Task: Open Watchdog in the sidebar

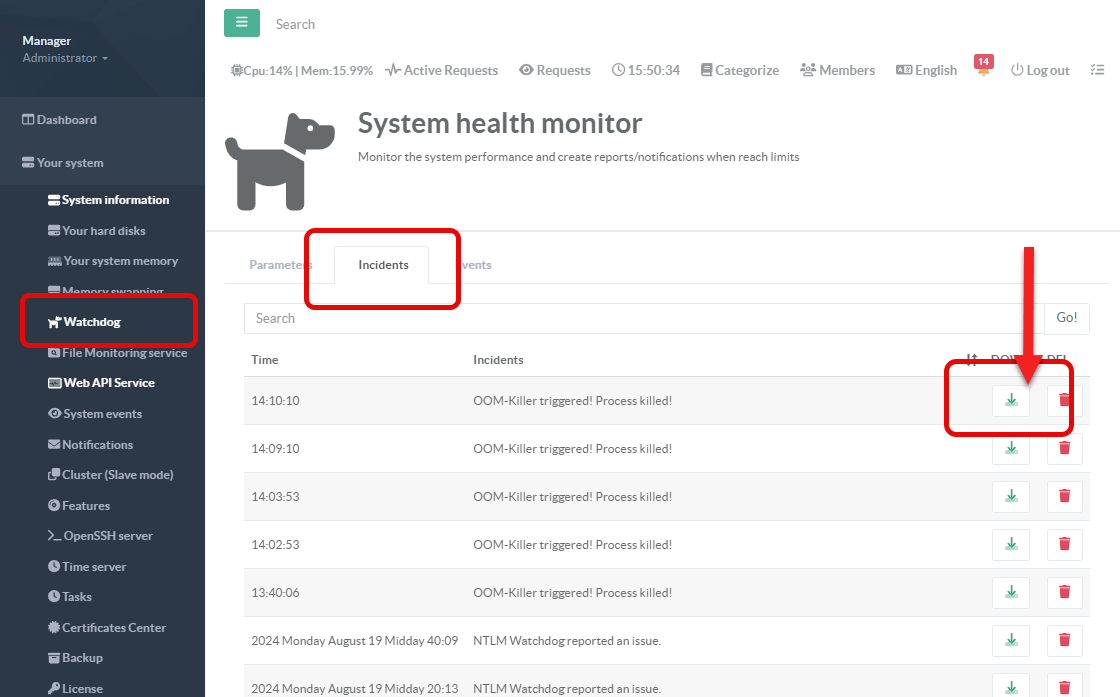Action: click(x=91, y=322)
